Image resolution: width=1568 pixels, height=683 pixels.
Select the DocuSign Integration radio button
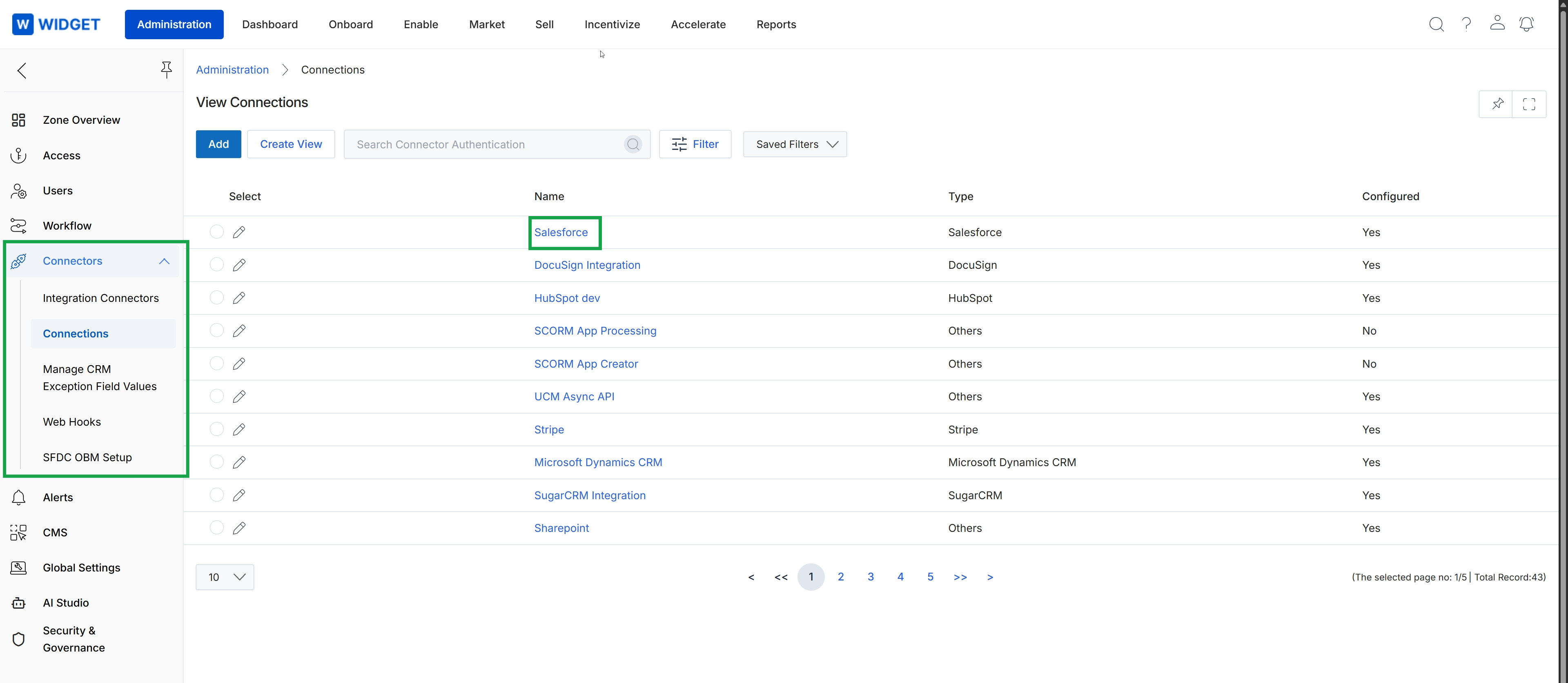(217, 265)
